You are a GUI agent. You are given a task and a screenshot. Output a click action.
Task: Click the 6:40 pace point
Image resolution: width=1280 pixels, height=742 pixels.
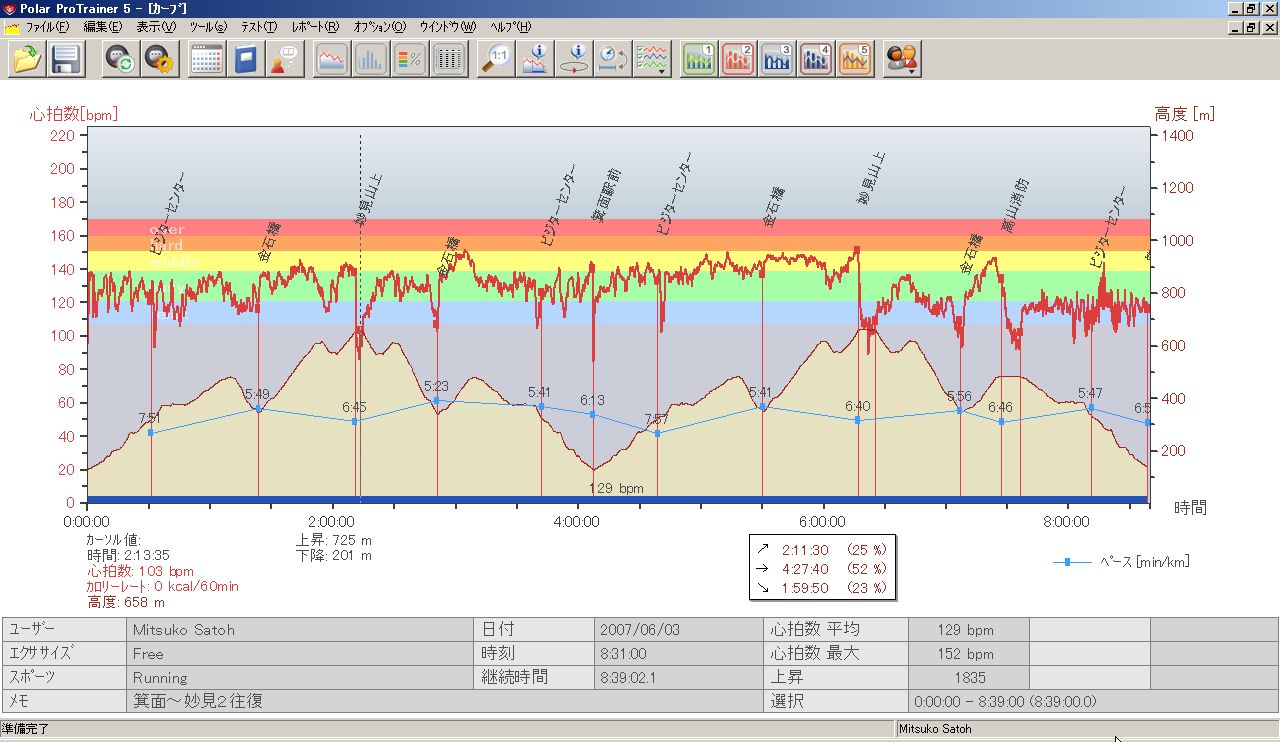click(x=857, y=420)
